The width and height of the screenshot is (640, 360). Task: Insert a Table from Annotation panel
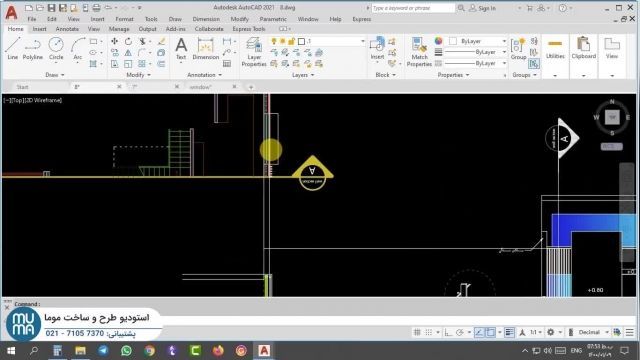(227, 64)
